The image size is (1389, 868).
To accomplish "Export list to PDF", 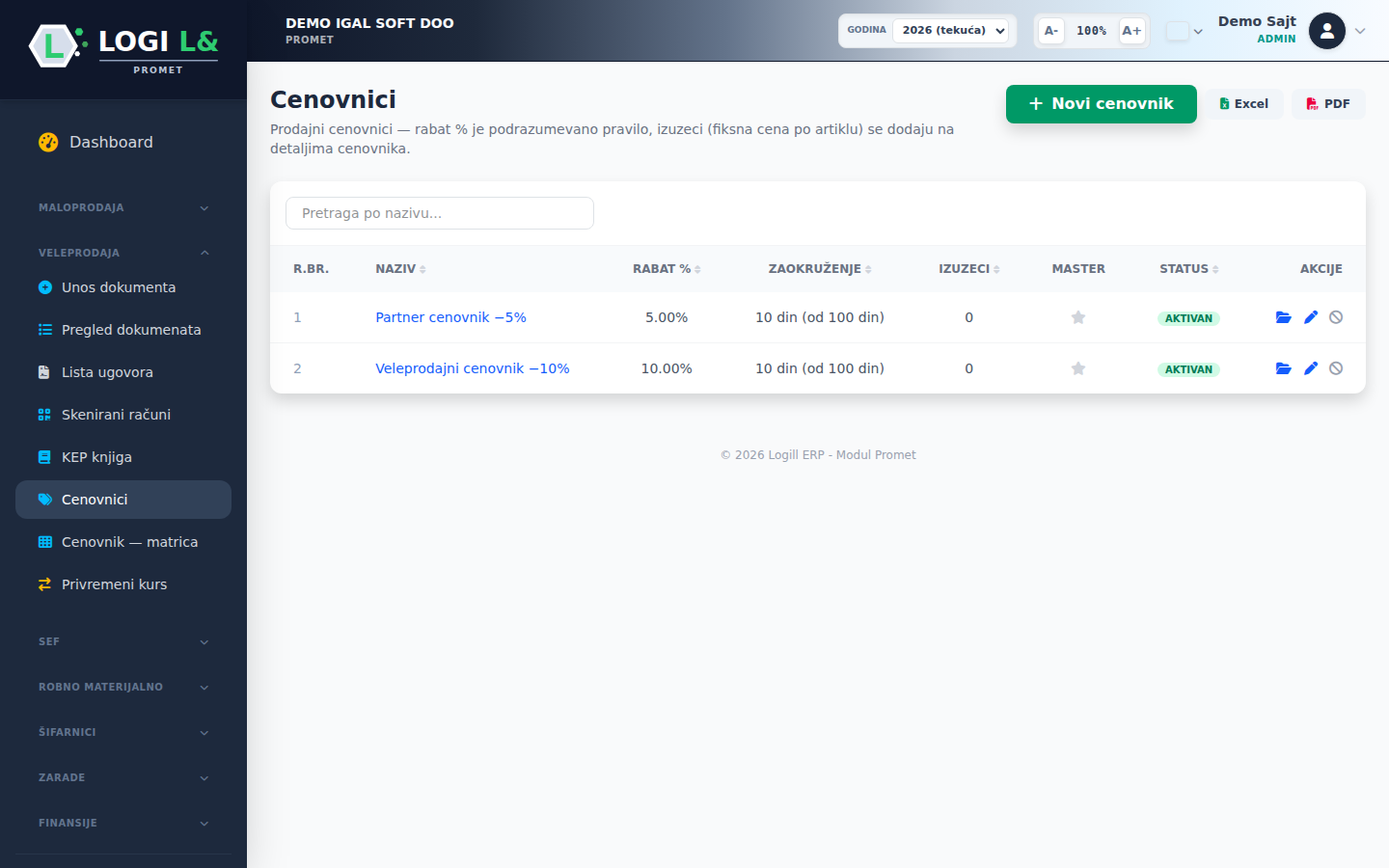I will (1328, 104).
